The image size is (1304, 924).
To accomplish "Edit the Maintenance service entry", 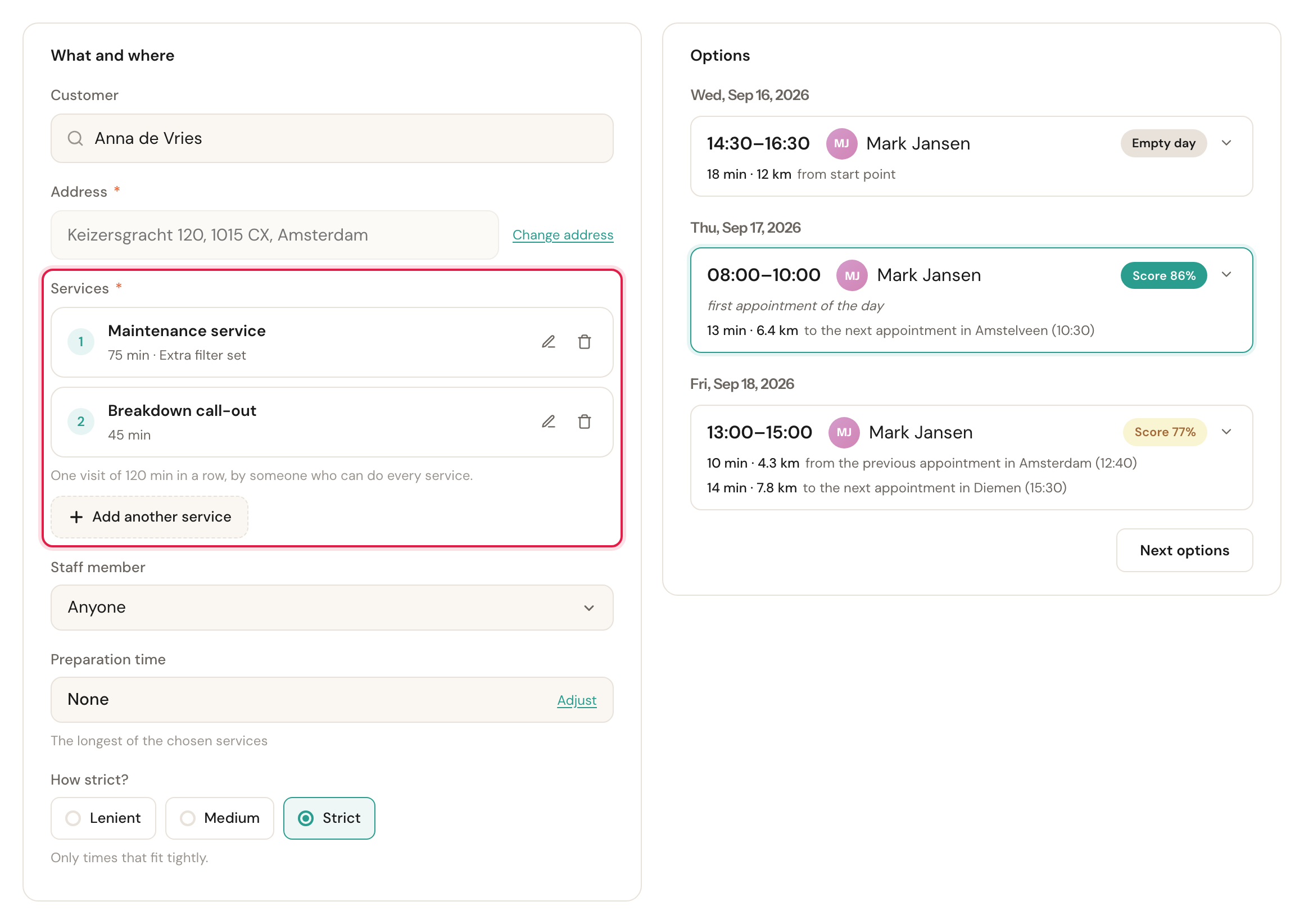I will (x=548, y=342).
